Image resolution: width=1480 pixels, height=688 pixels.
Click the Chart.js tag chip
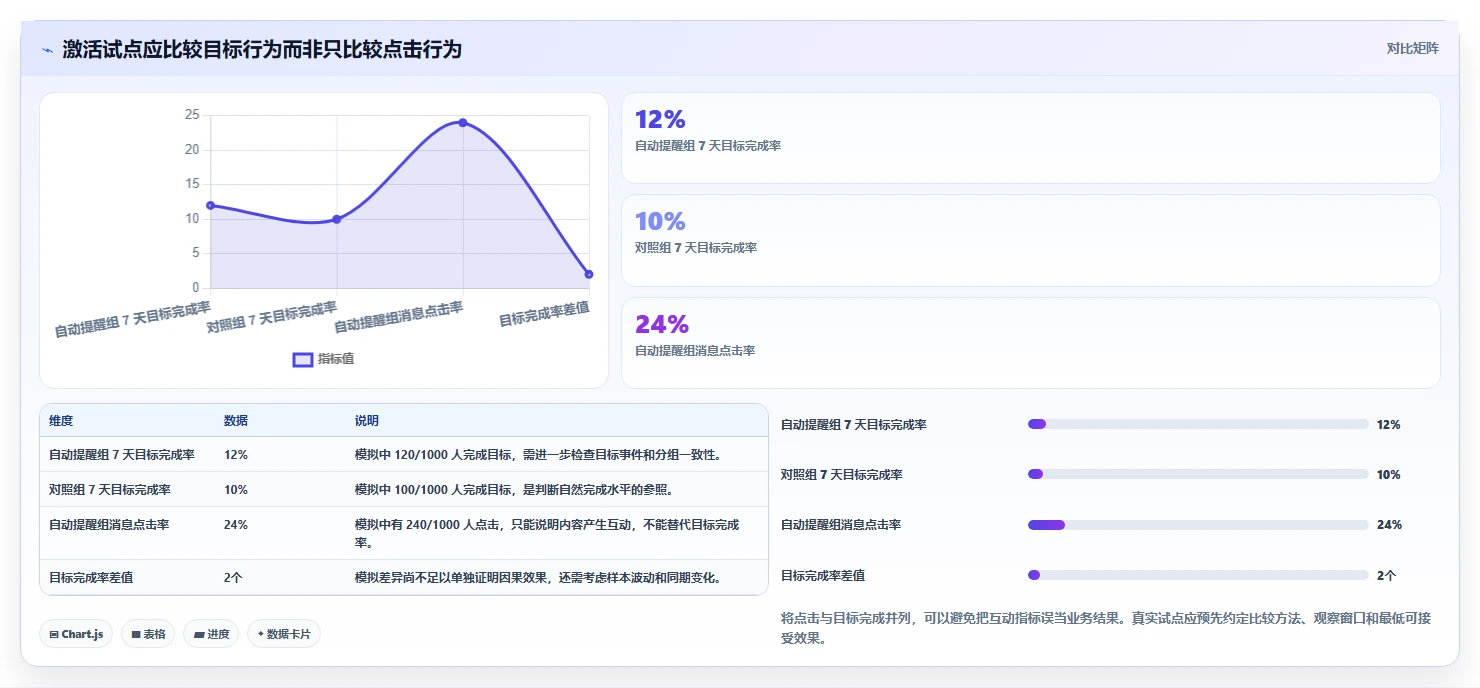(76, 634)
